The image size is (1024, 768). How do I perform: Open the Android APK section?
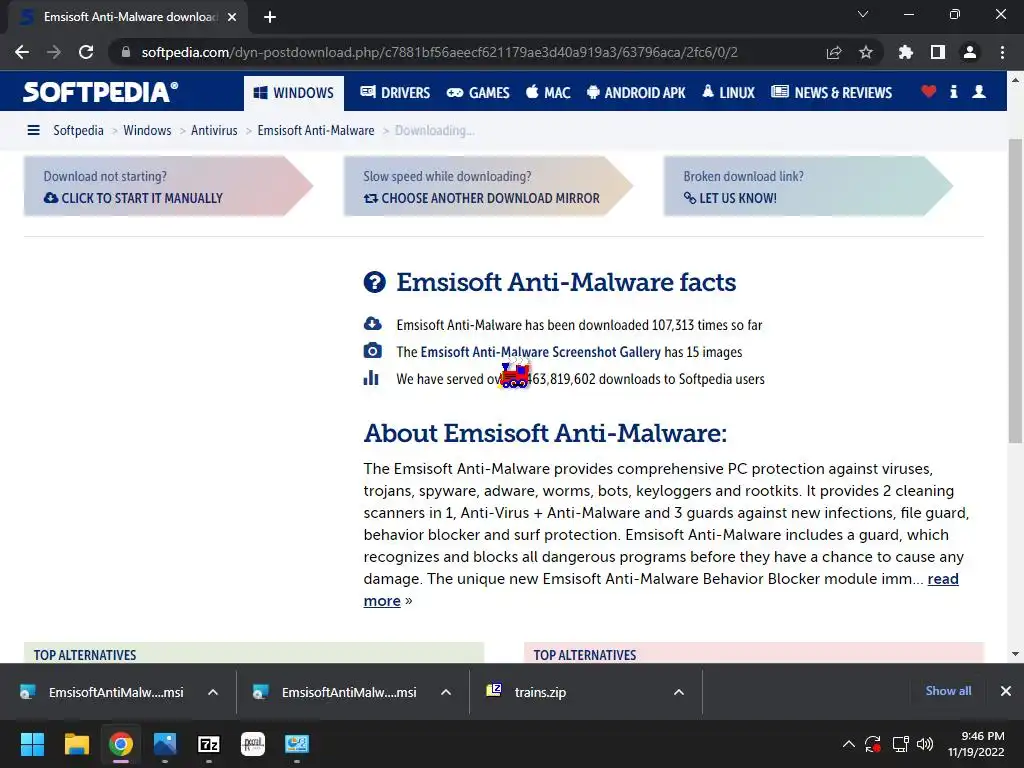pos(636,93)
